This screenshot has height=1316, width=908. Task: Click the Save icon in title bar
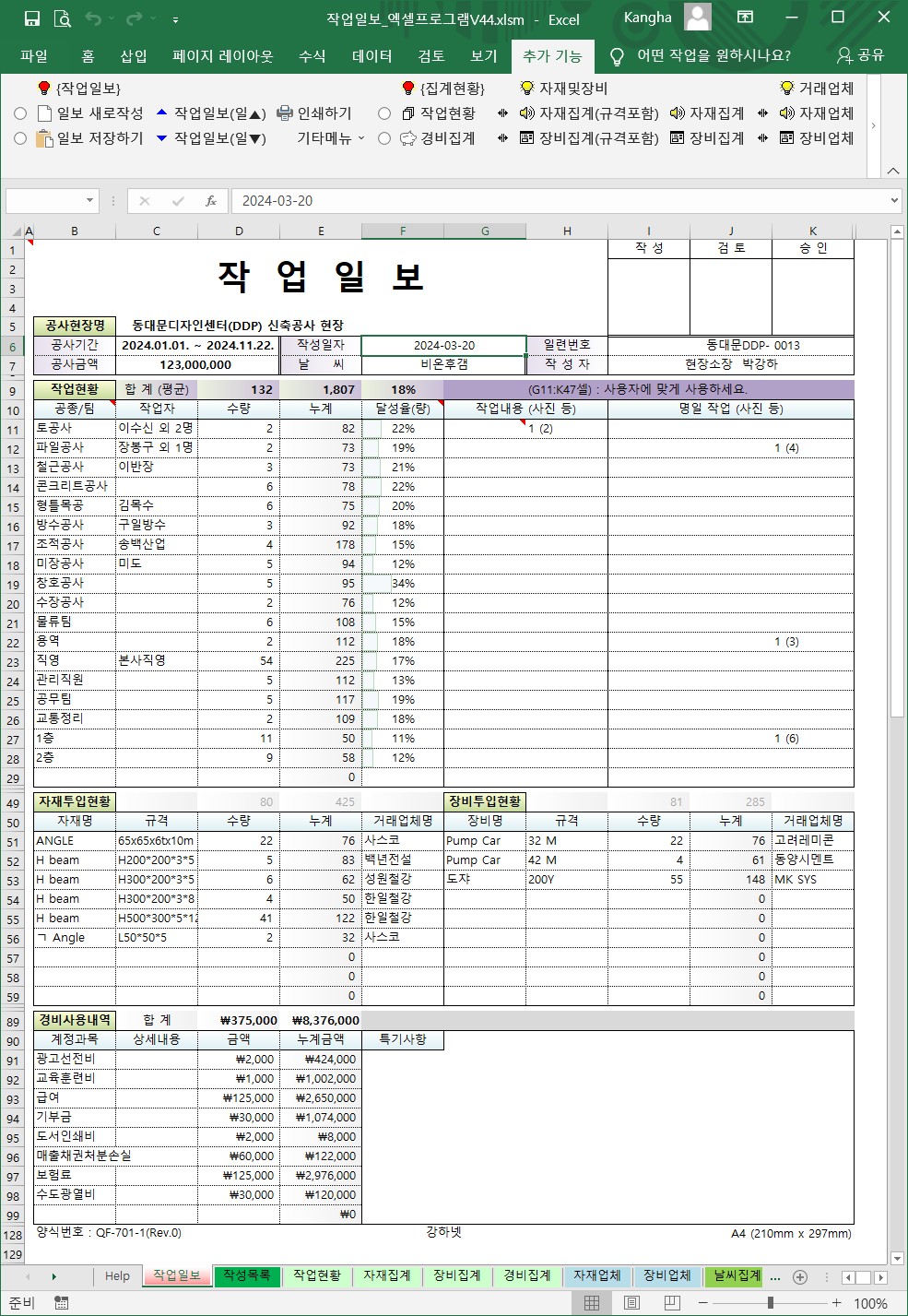click(x=32, y=18)
